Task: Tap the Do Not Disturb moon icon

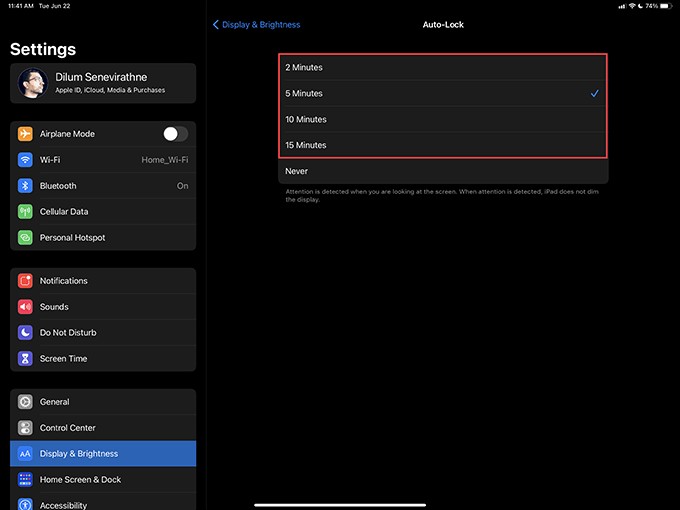Action: [25, 333]
